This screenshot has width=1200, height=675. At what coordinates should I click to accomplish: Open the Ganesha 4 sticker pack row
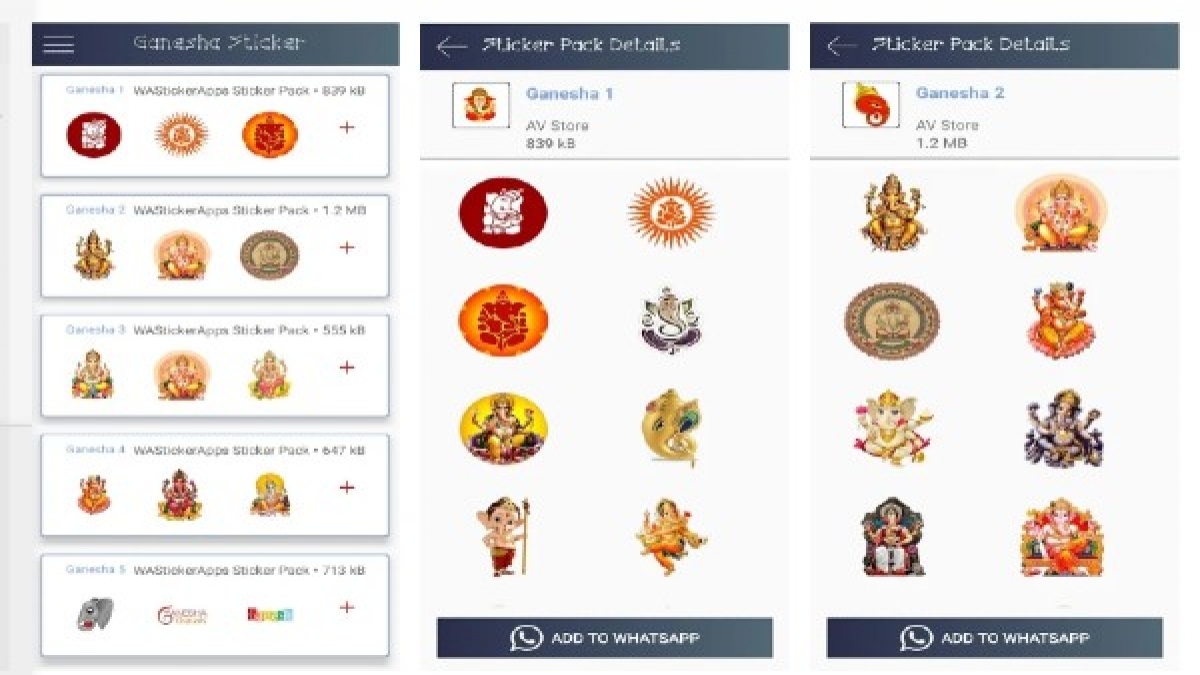click(214, 486)
